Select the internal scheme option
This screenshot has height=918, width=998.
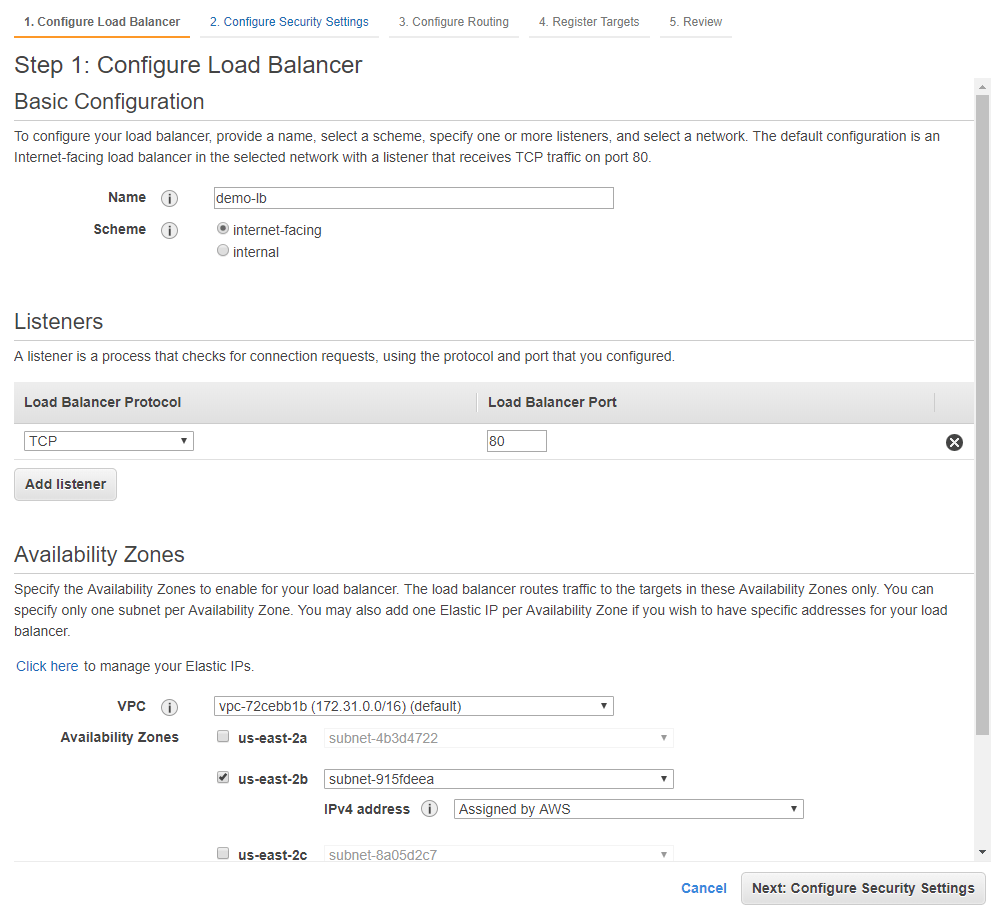pos(222,250)
